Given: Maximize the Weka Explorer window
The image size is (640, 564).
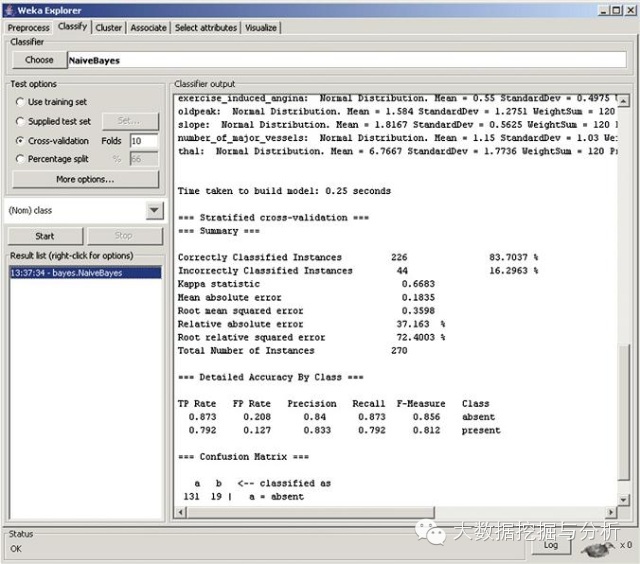Looking at the screenshot, I should (616, 10).
